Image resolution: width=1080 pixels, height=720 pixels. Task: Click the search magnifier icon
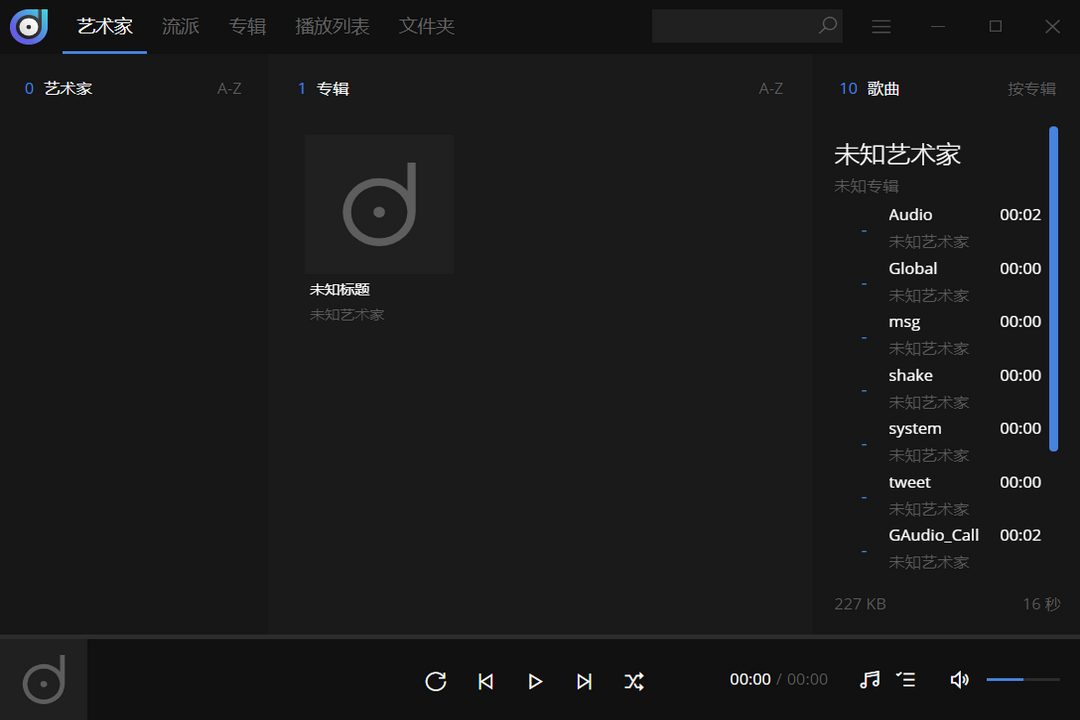pyautogui.click(x=827, y=25)
